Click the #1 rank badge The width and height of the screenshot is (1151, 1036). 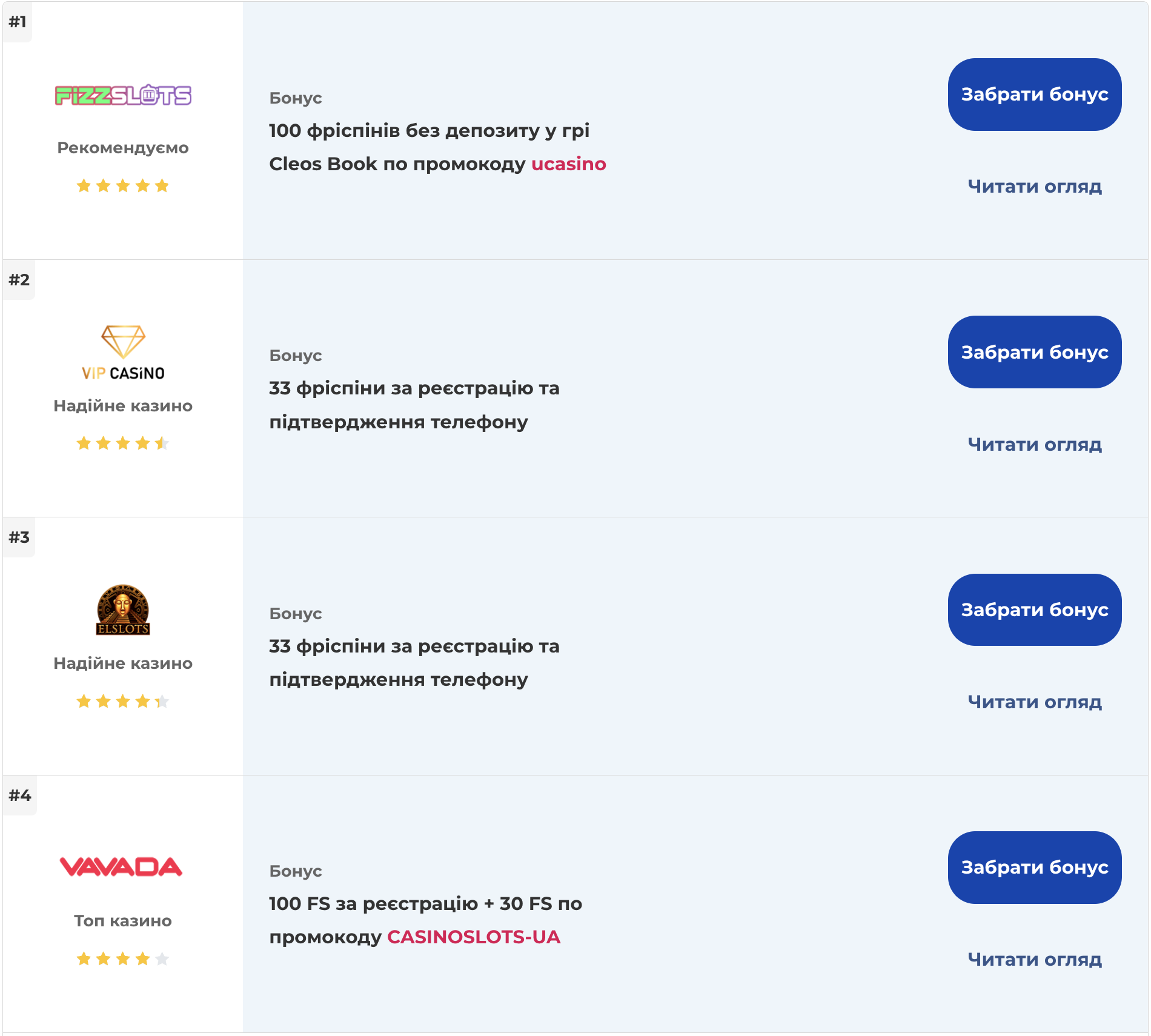tap(18, 22)
